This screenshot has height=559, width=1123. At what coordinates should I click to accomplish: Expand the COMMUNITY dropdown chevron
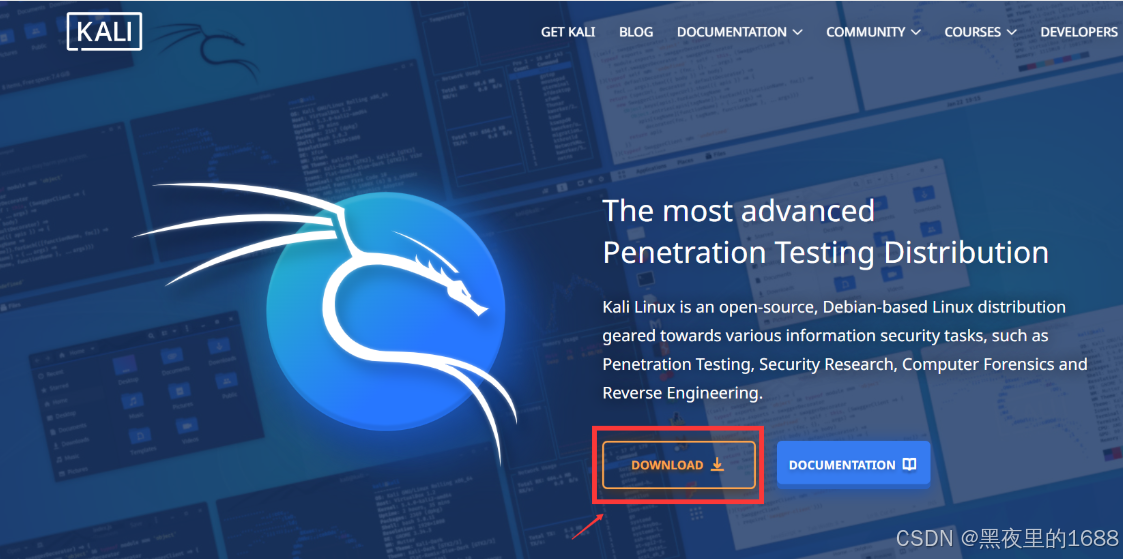pyautogui.click(x=915, y=32)
